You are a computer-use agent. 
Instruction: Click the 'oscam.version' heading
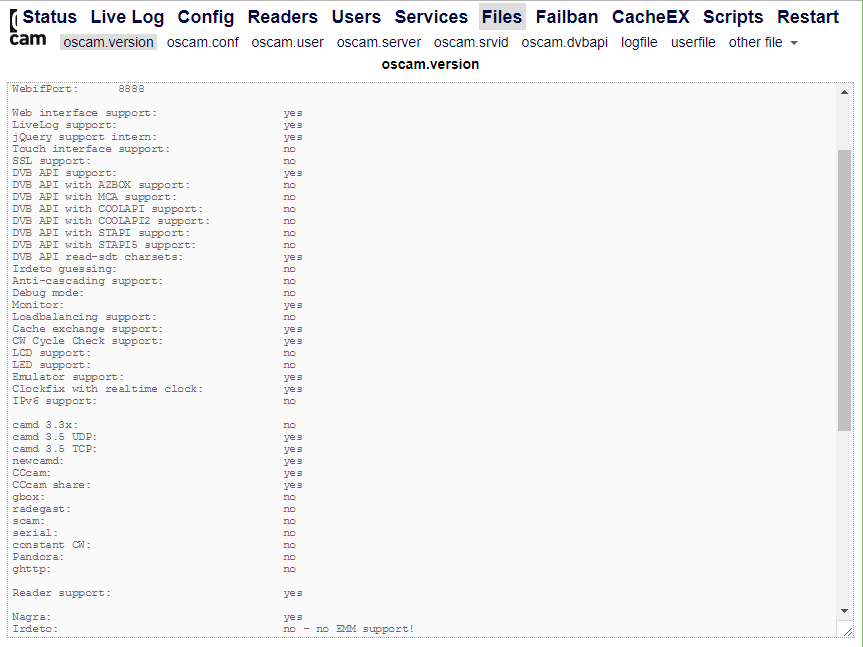pos(430,64)
